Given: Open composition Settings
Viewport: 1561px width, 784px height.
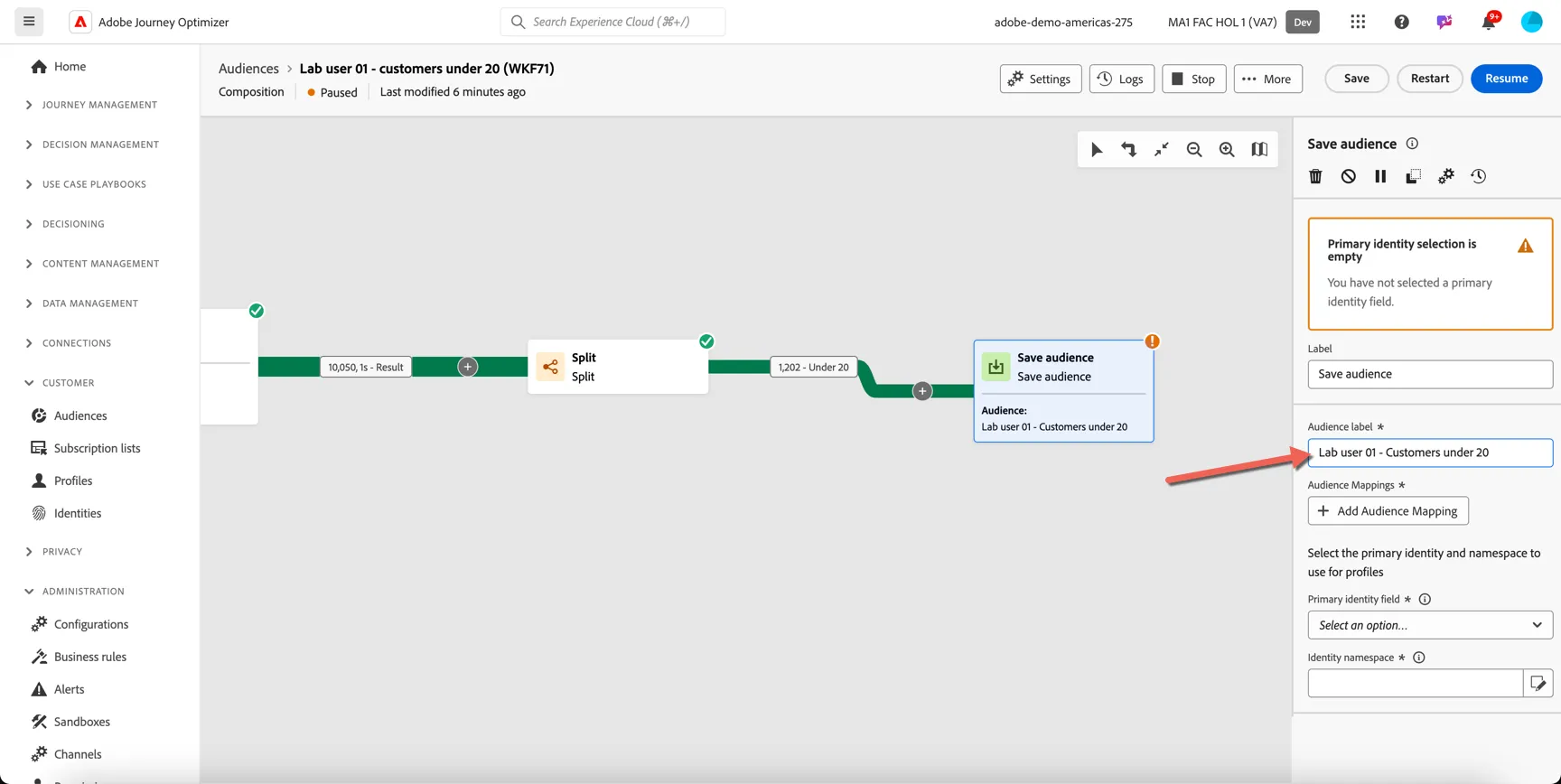Looking at the screenshot, I should point(1040,79).
